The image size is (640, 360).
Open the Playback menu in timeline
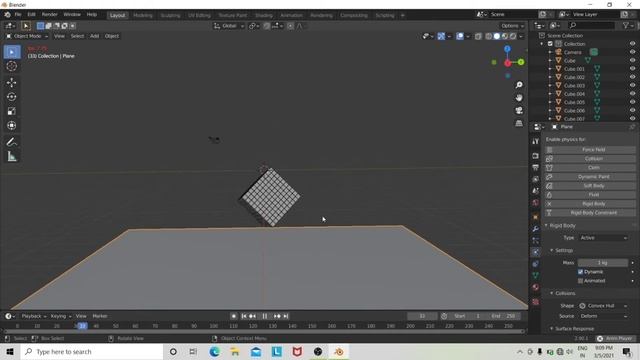pos(33,316)
